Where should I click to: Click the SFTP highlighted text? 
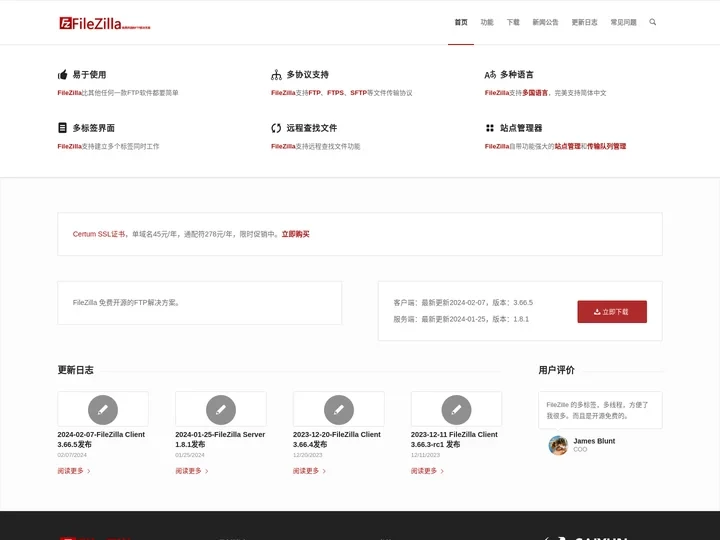[x=359, y=93]
